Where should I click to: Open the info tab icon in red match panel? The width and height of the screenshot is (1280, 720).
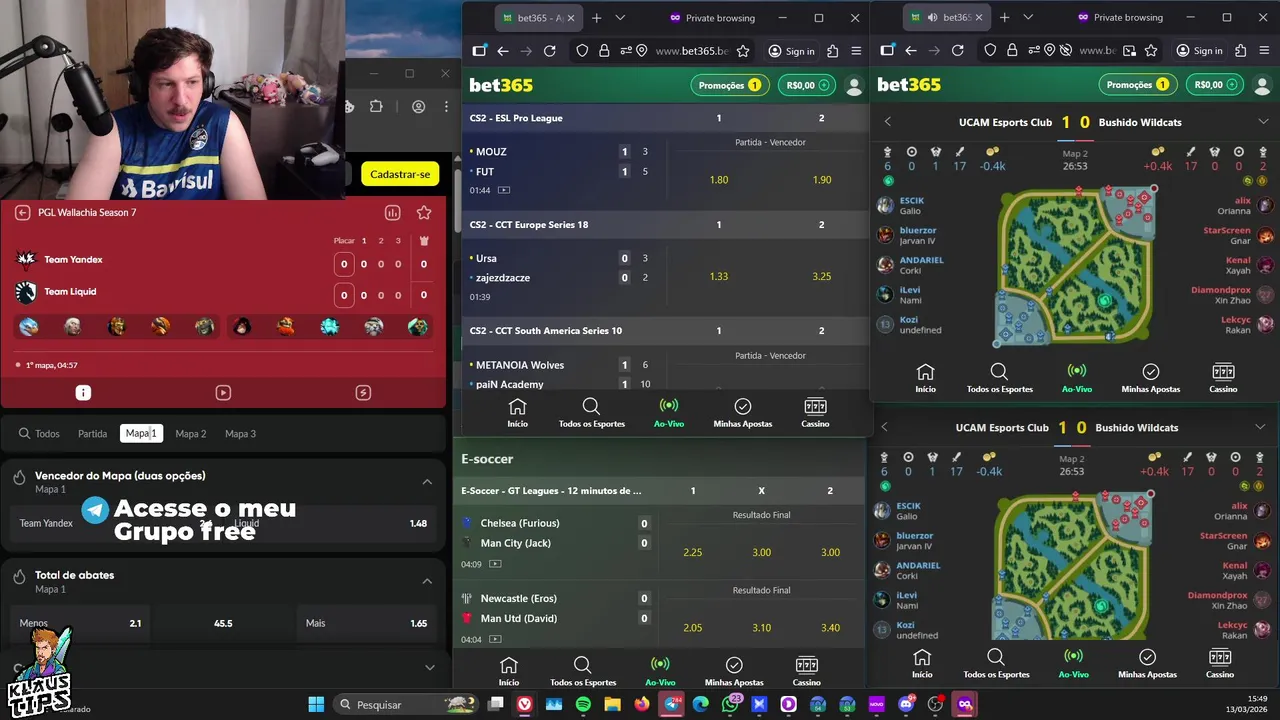[x=83, y=393]
